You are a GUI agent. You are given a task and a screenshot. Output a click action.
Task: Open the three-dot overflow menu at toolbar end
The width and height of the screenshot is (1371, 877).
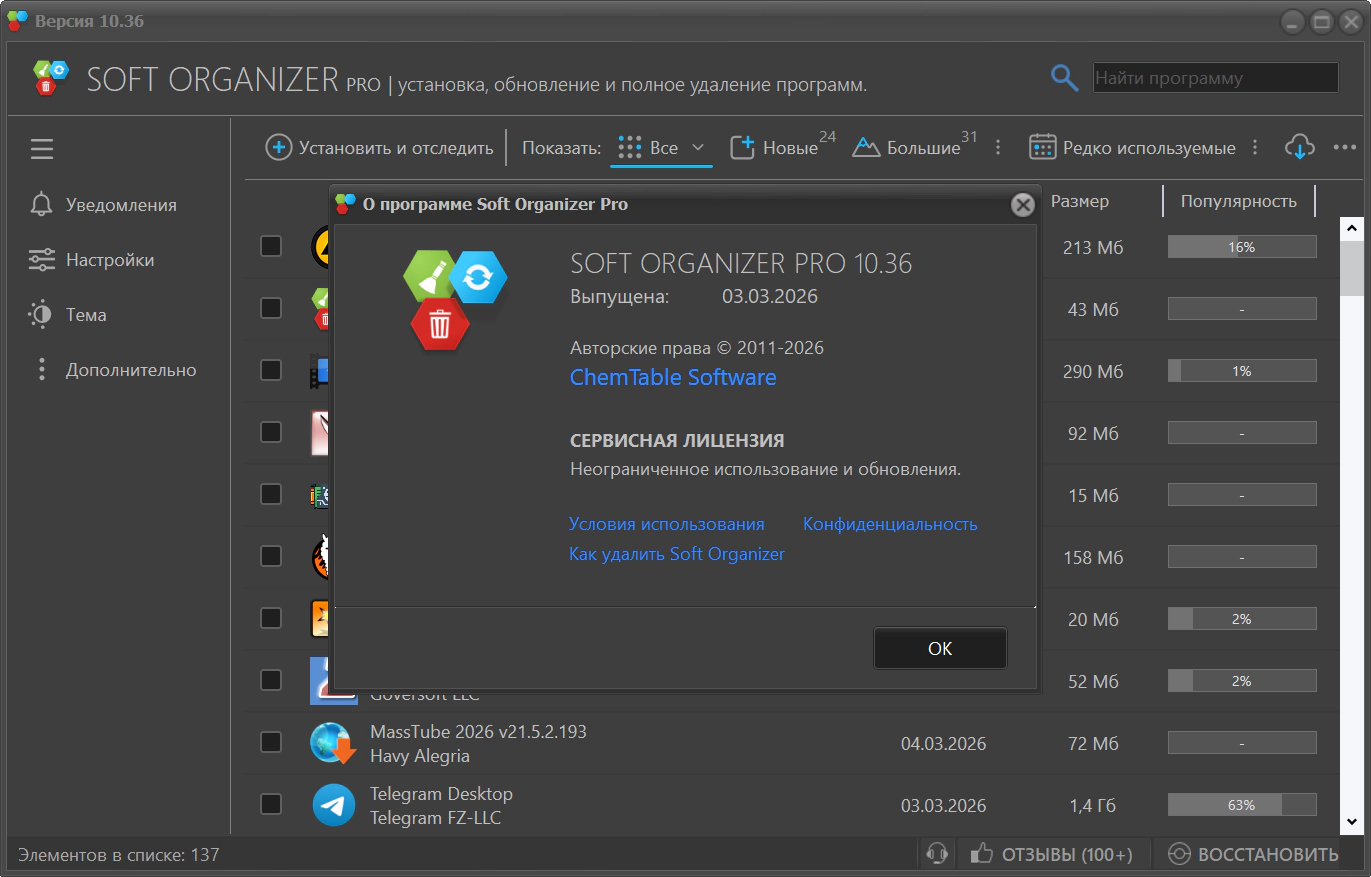click(1344, 148)
